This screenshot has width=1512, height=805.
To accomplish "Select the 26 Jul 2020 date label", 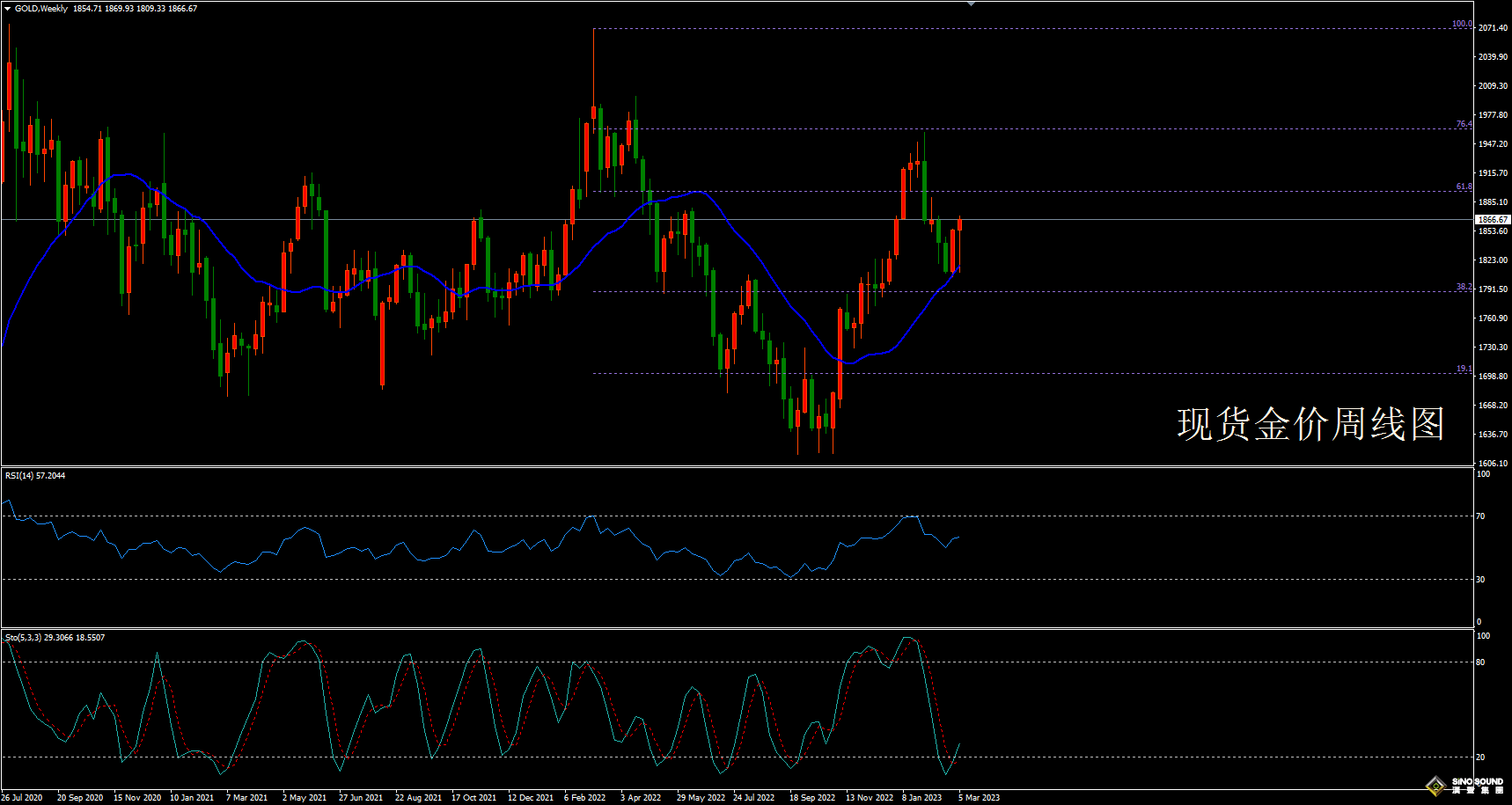I will pos(22,798).
